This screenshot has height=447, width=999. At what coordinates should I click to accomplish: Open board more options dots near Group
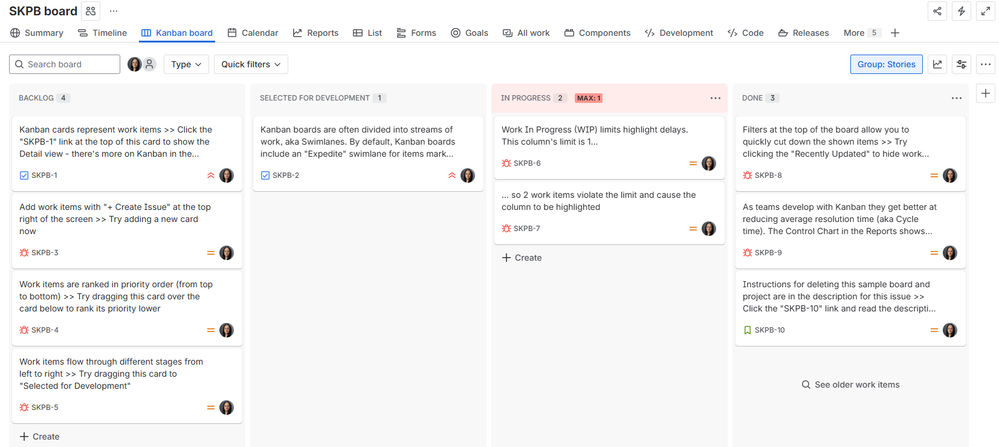(x=986, y=64)
